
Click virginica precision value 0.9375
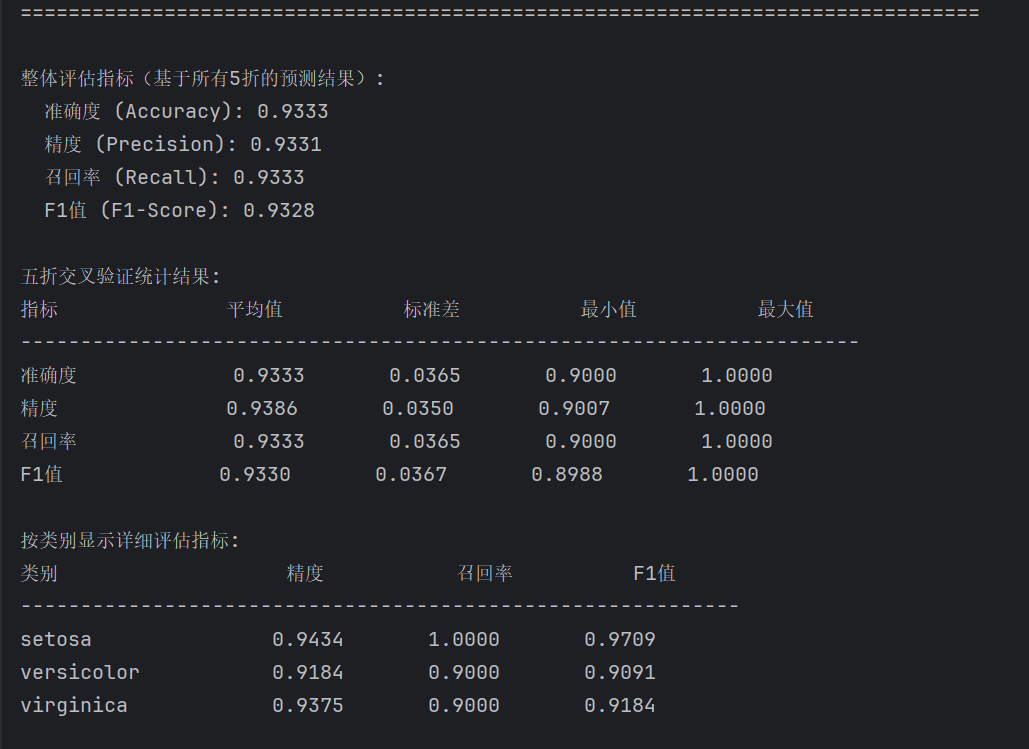click(308, 706)
